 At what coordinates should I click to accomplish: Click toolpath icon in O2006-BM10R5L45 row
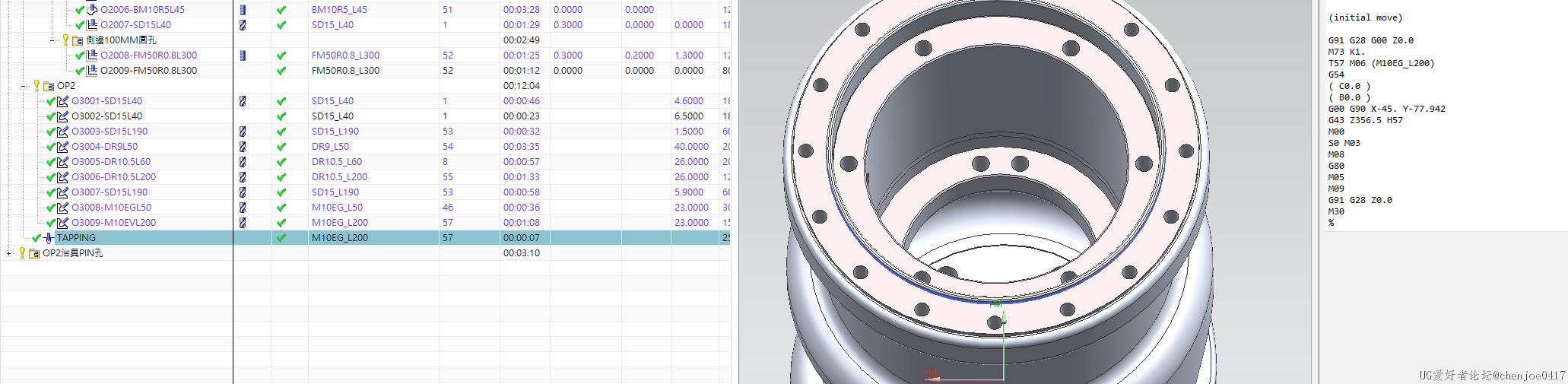[243, 10]
